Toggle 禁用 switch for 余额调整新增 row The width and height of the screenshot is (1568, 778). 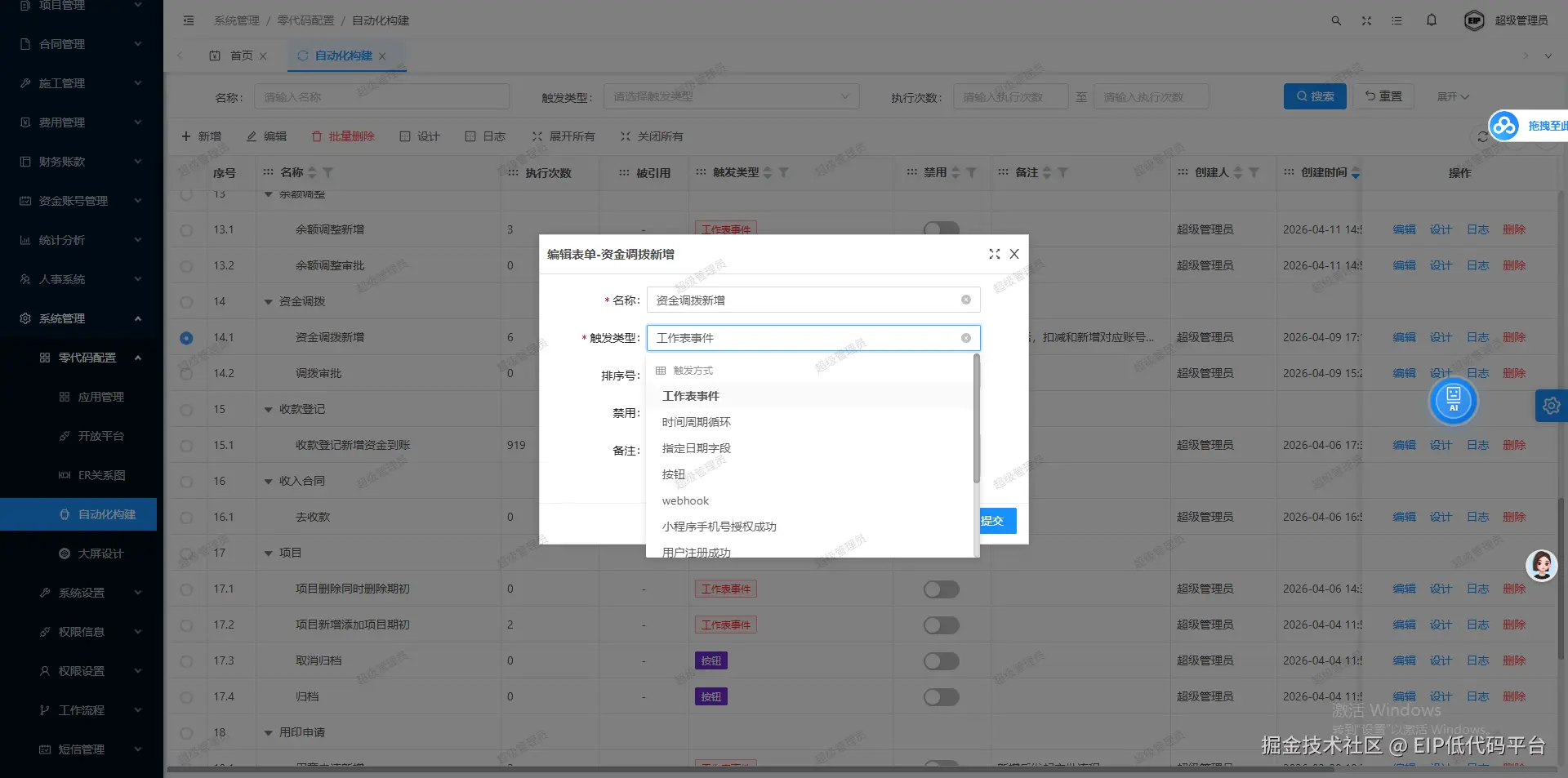[x=941, y=229]
